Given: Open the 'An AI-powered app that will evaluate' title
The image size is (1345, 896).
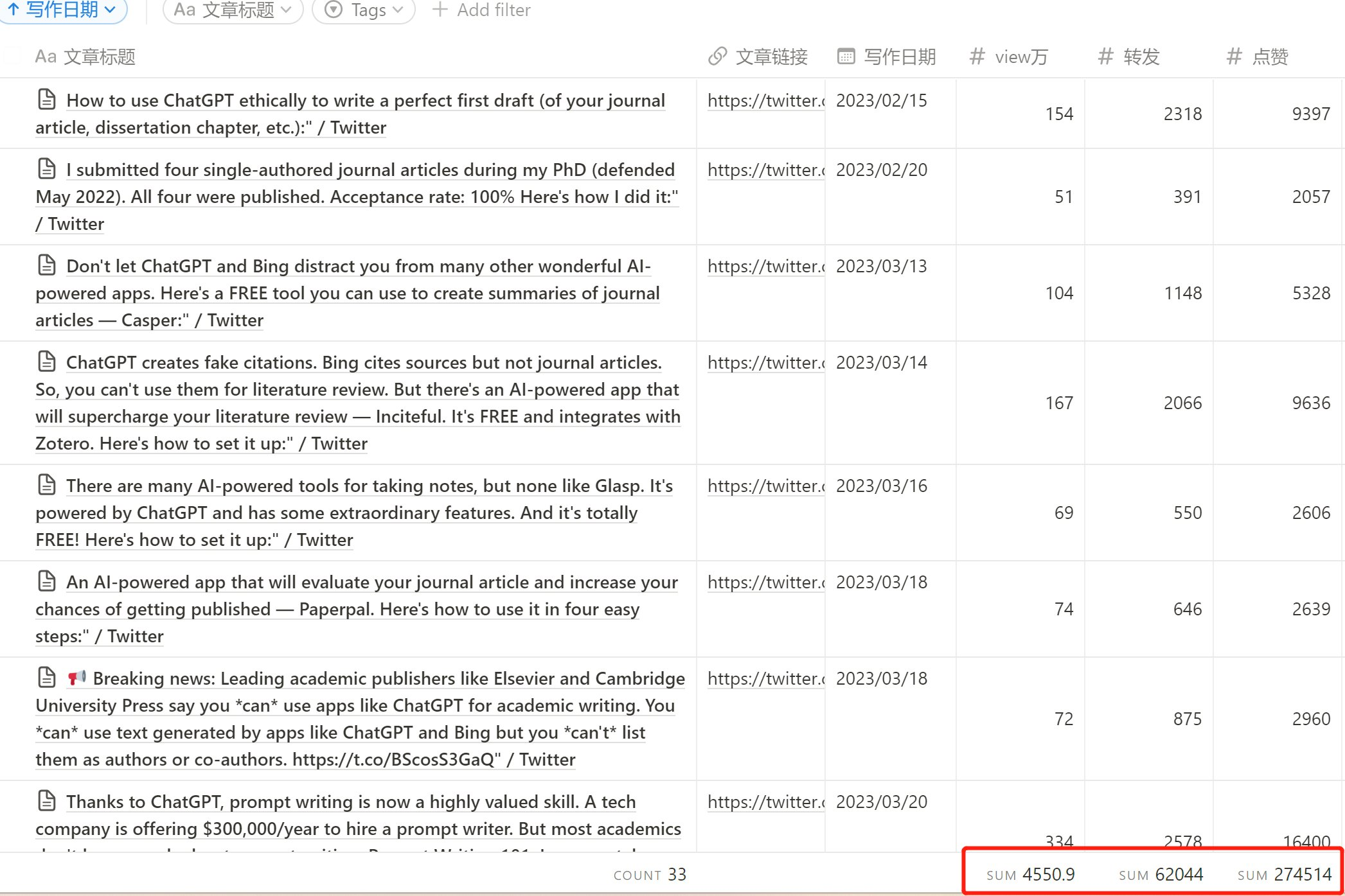Looking at the screenshot, I should tap(357, 609).
